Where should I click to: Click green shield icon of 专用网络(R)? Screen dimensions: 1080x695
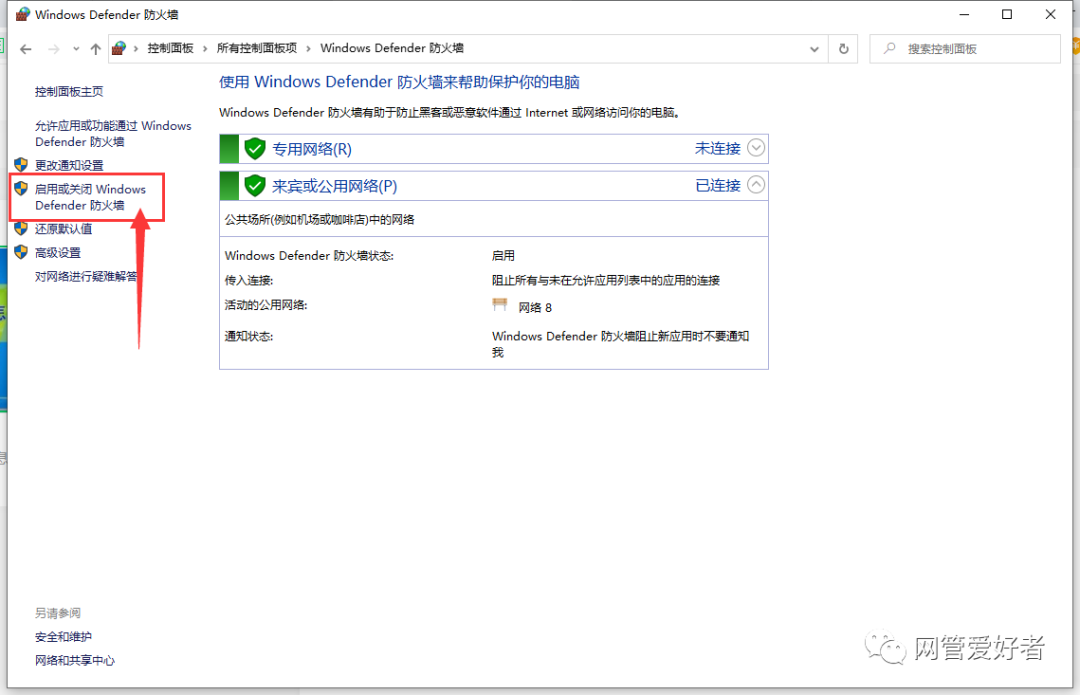click(x=255, y=148)
